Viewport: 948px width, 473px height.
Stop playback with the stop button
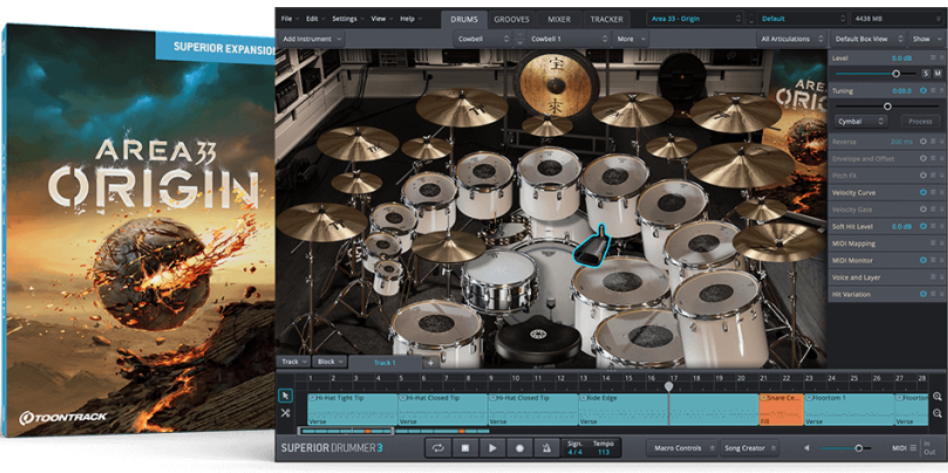click(x=466, y=448)
